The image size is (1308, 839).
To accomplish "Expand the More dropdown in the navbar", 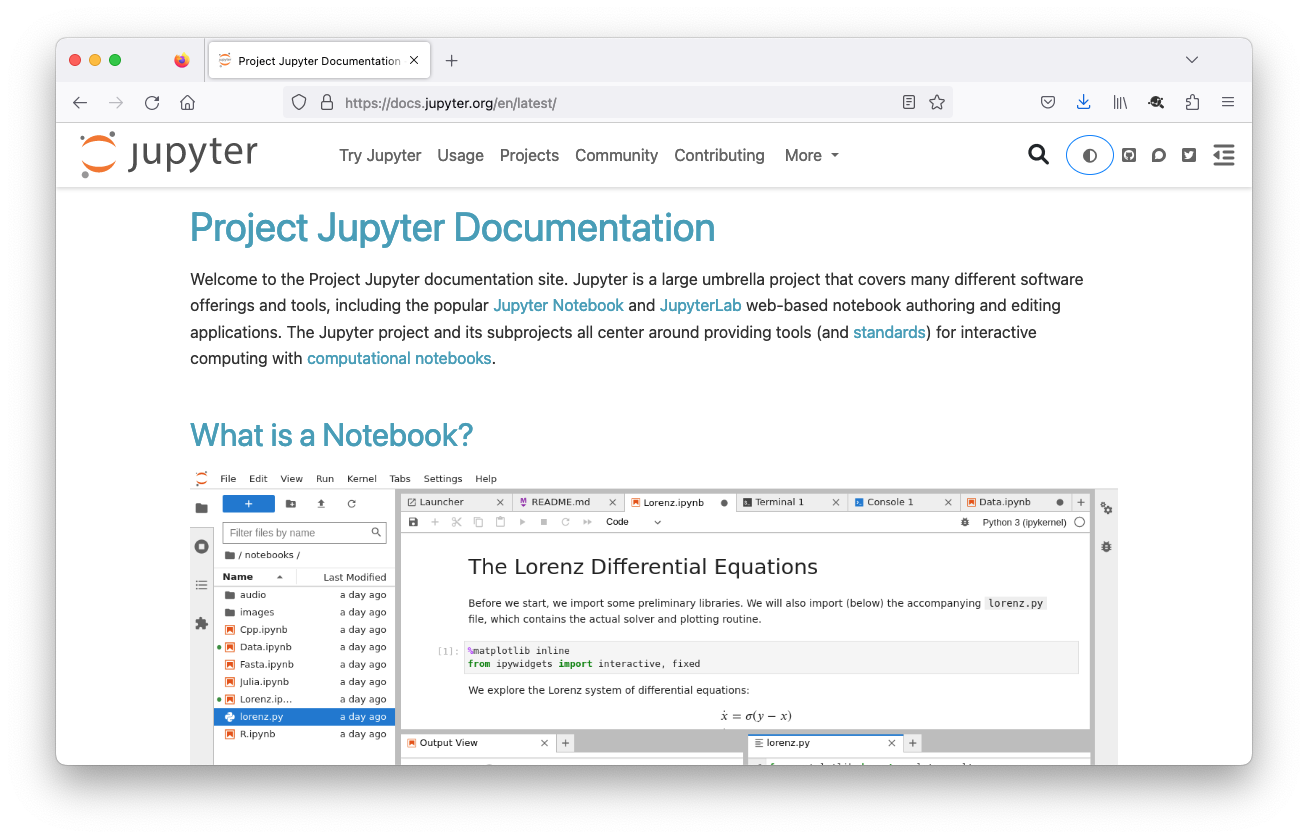I will (811, 155).
